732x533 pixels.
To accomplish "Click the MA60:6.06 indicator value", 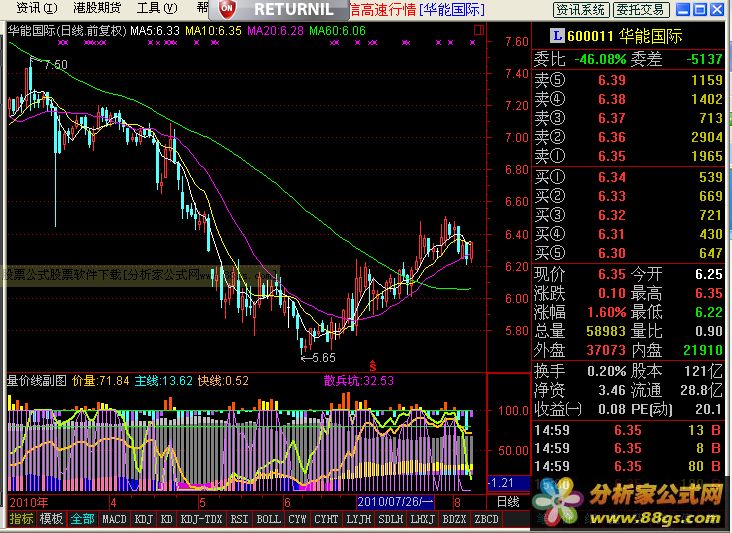I will click(338, 31).
